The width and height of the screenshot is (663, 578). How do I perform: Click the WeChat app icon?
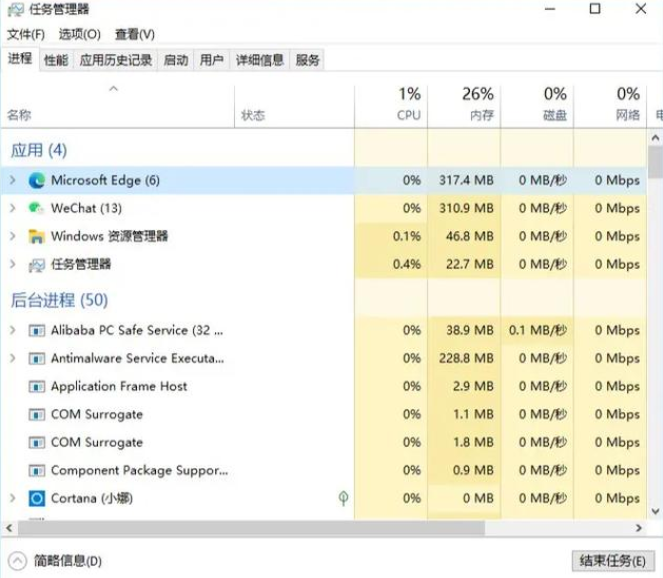pyautogui.click(x=36, y=208)
